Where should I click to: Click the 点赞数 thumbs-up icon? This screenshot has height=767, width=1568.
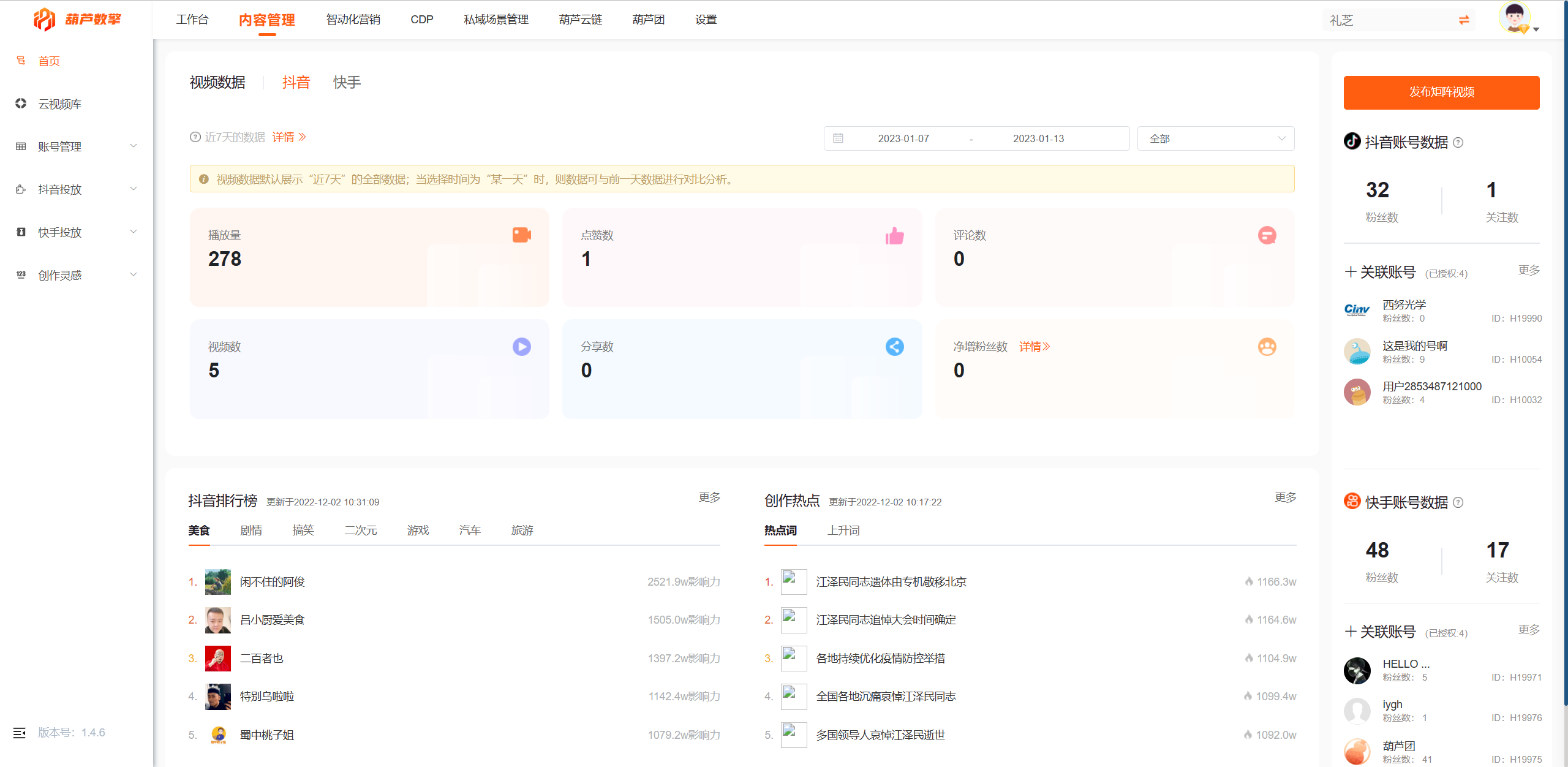894,235
